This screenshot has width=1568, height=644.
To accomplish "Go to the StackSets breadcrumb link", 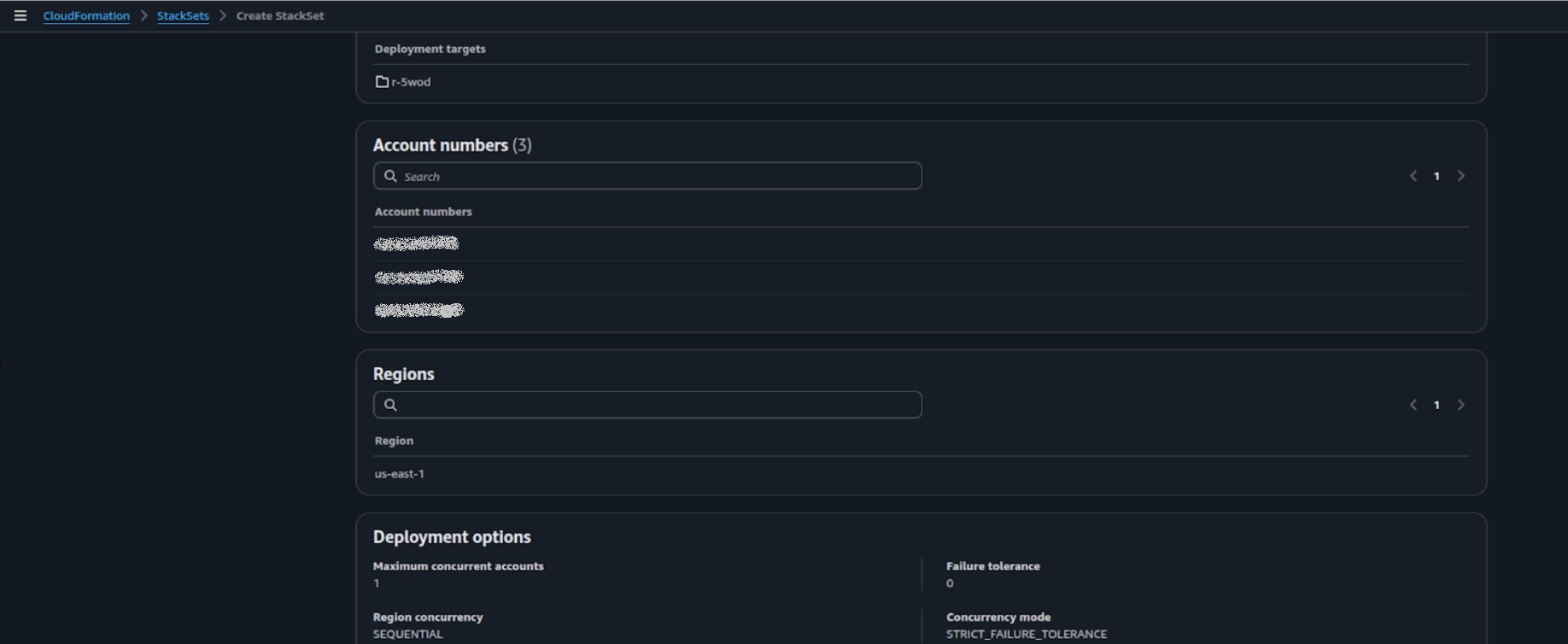I will pos(183,15).
